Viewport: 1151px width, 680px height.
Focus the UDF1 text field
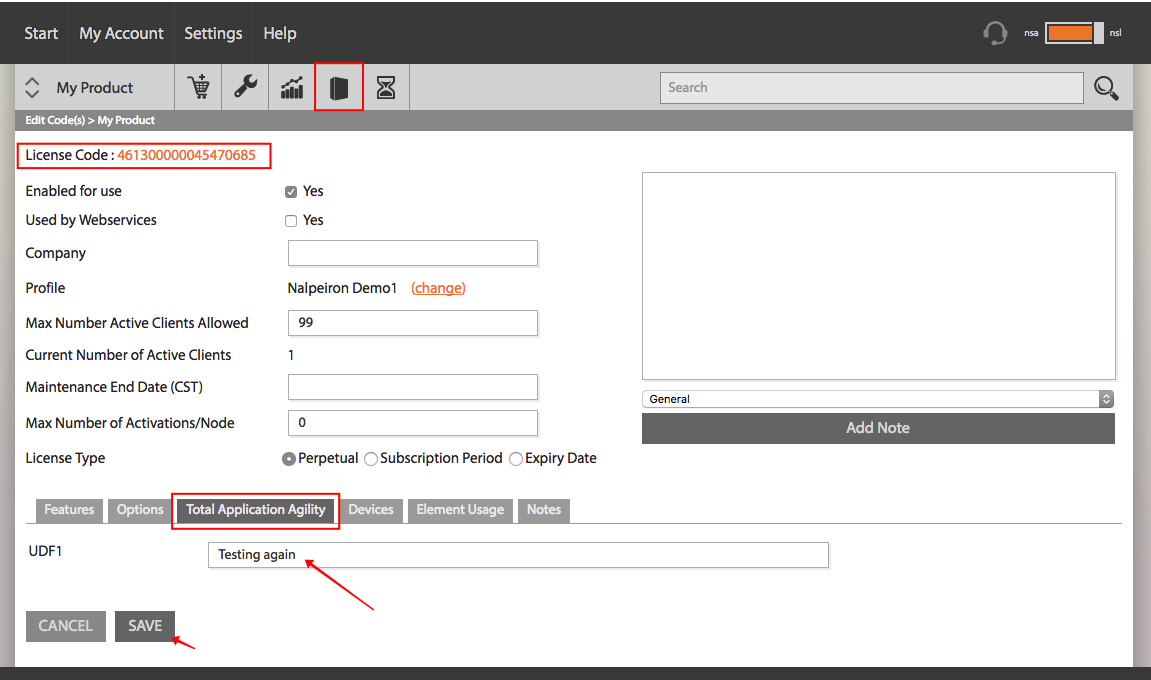518,555
